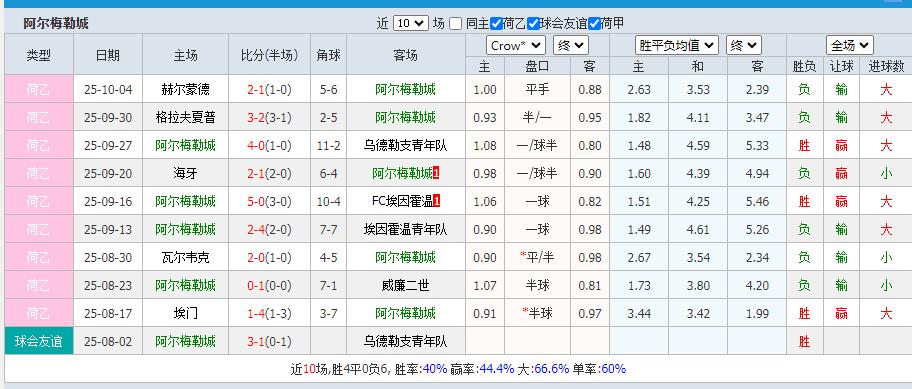Click 乌德勒支青年队 in the 球会友谊 row
912x389 pixels.
(x=405, y=341)
